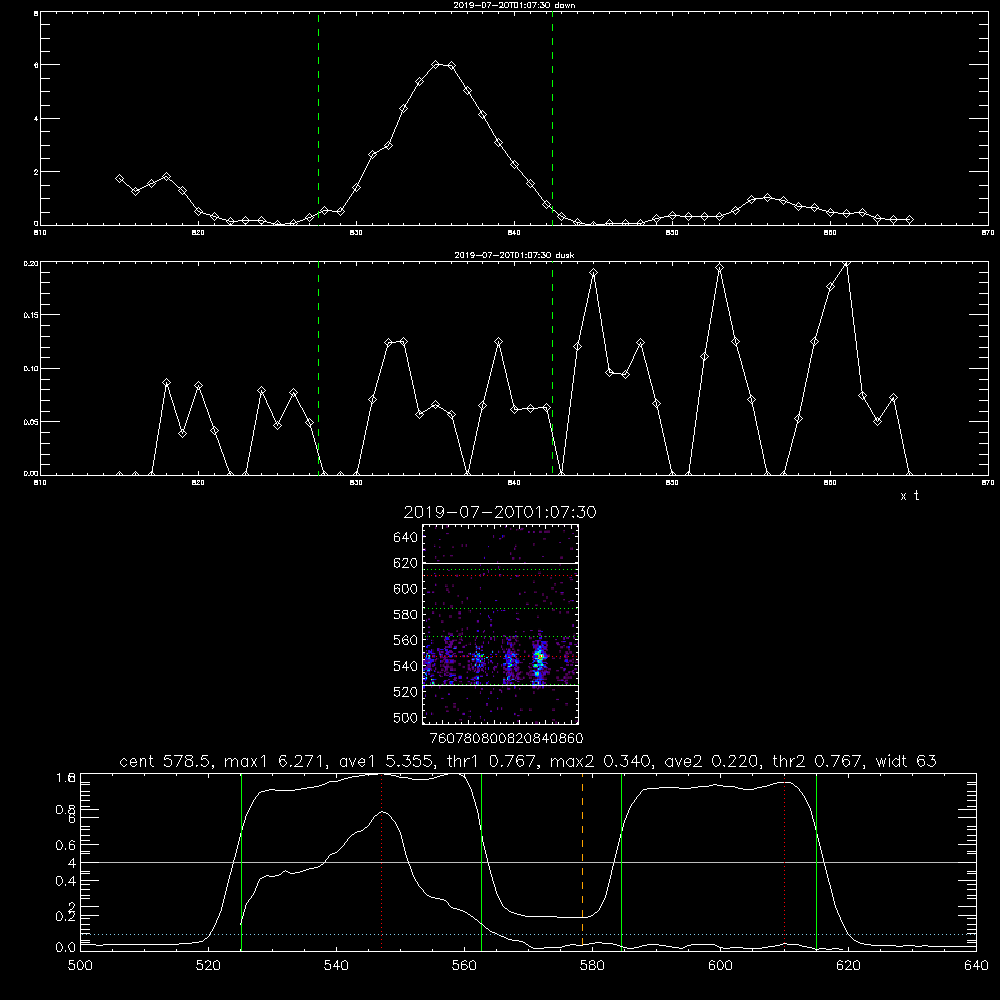Viewport: 1000px width, 1000px height.
Task: Click the "560" tick label on bottom plot x-axis
Action: 464,966
